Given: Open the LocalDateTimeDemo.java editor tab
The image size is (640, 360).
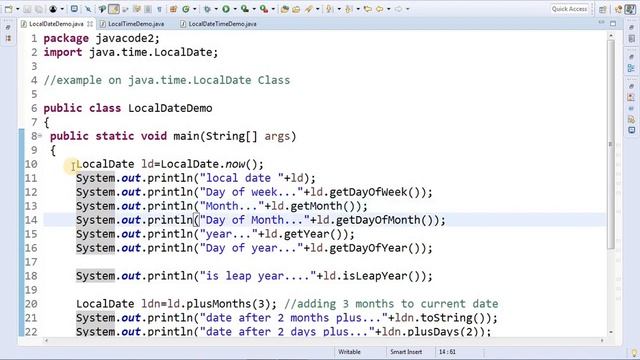Looking at the screenshot, I should click(x=222, y=24).
